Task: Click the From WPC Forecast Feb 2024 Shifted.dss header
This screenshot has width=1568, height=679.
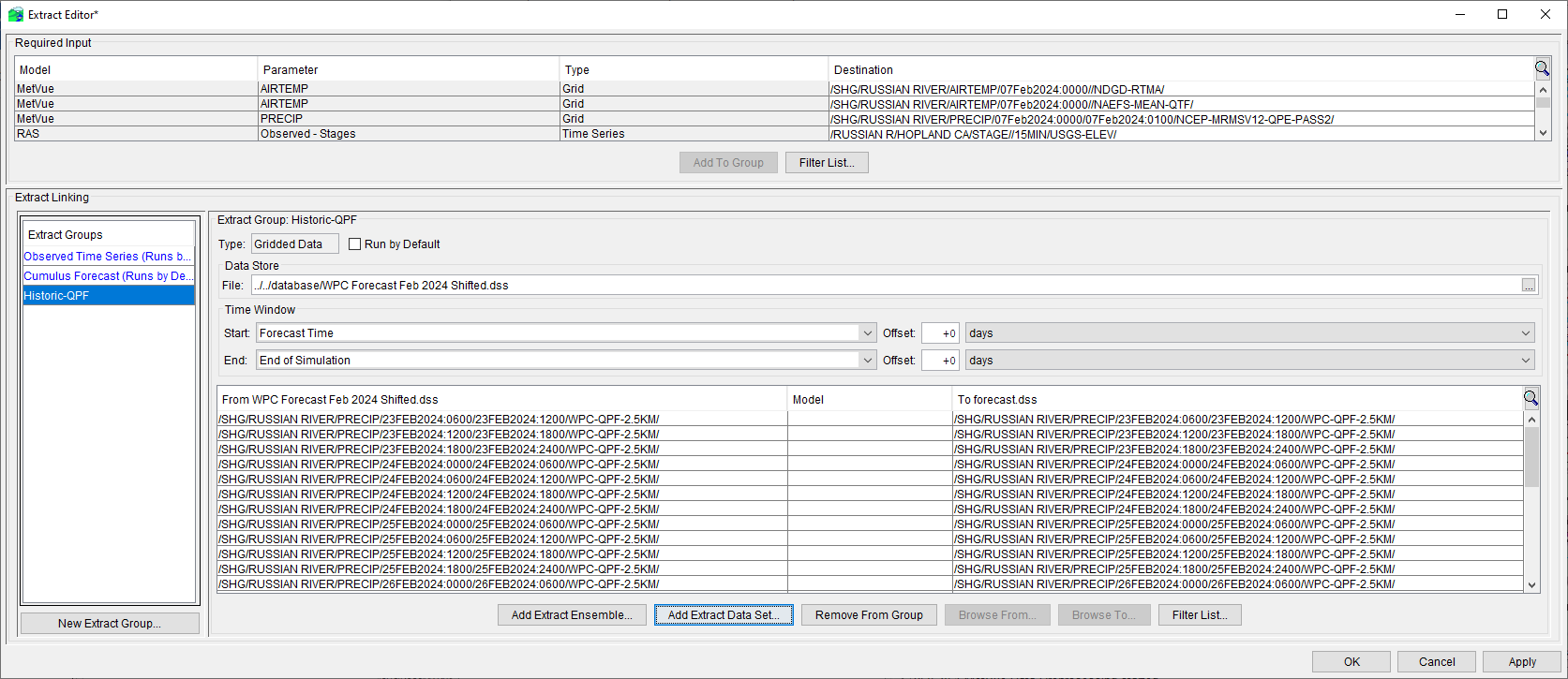Action: (502, 399)
